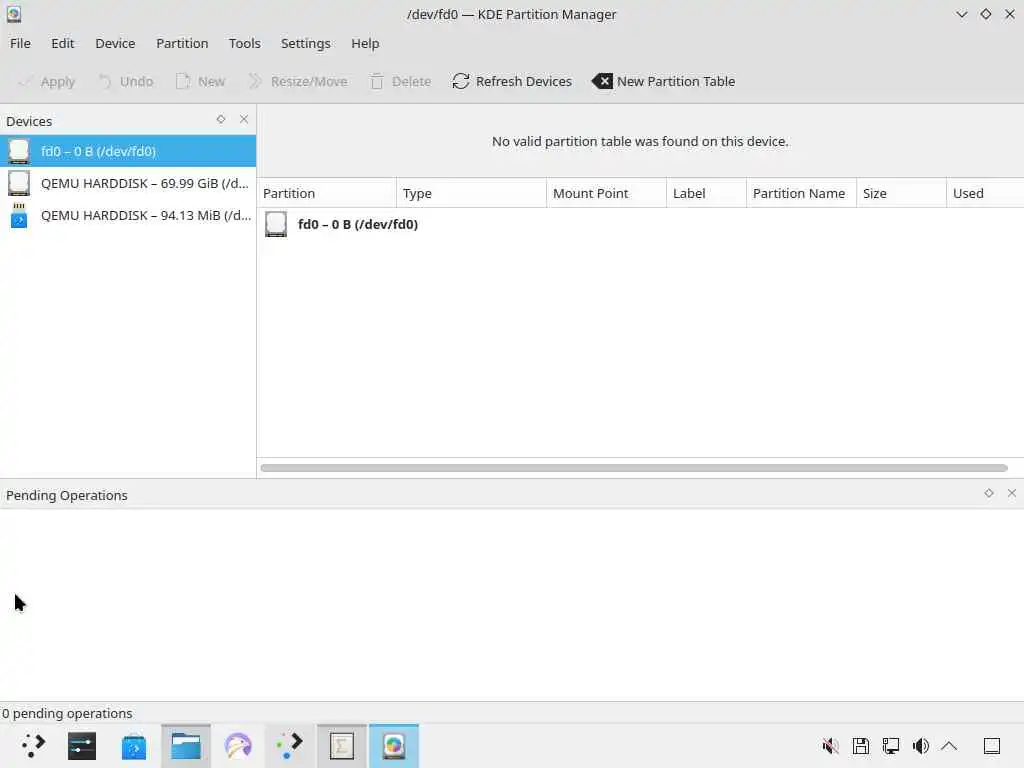The height and width of the screenshot is (768, 1024).
Task: Click the Undo toolbar button
Action: pyautogui.click(x=126, y=82)
